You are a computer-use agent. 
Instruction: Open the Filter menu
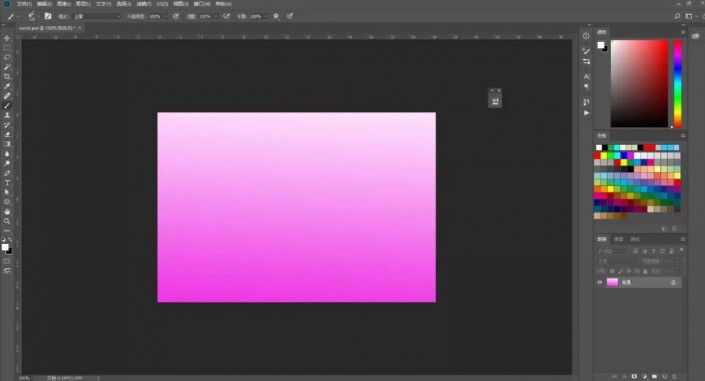(x=143, y=4)
